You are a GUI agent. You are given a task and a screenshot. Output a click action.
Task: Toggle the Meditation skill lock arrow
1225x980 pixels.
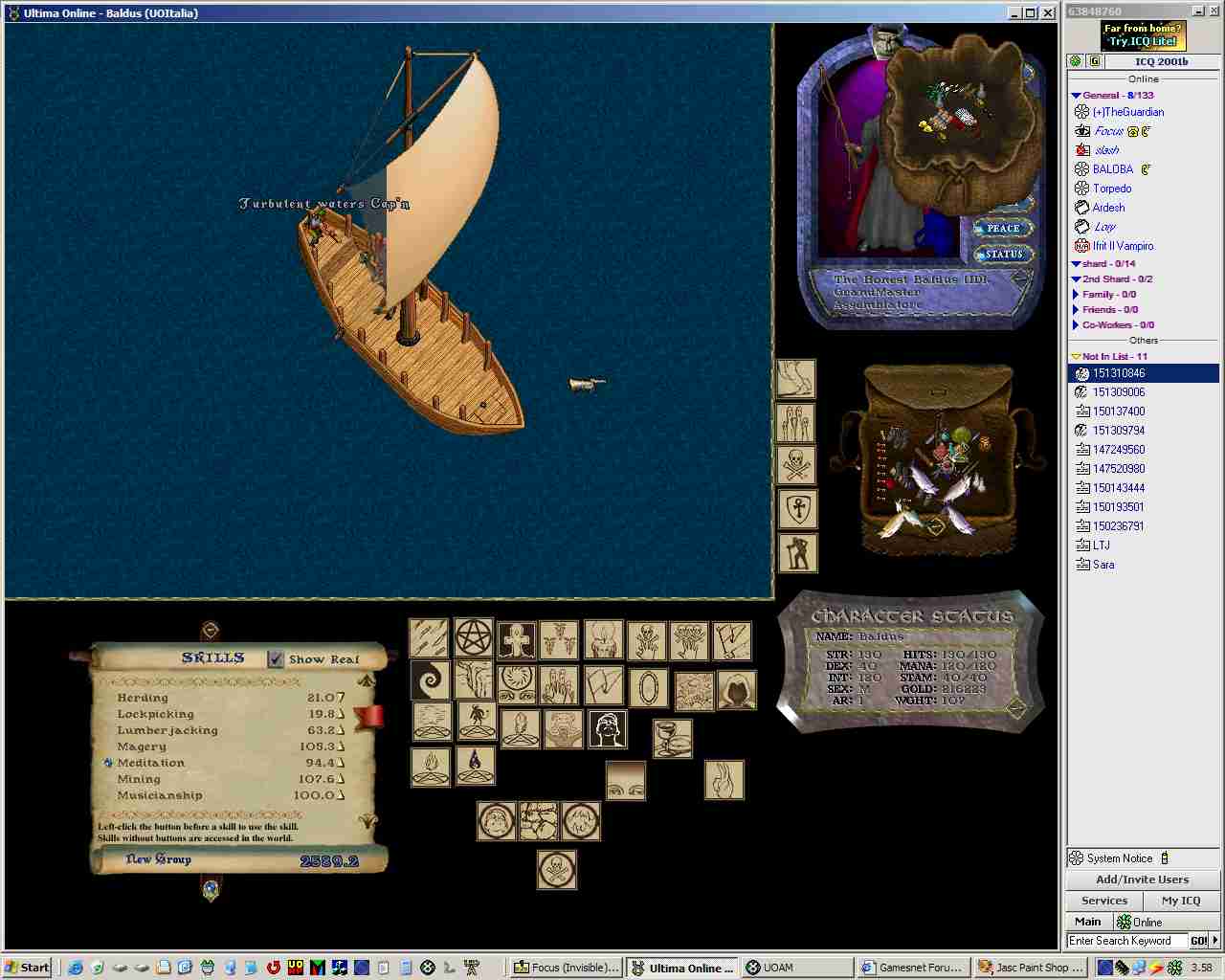(x=340, y=763)
